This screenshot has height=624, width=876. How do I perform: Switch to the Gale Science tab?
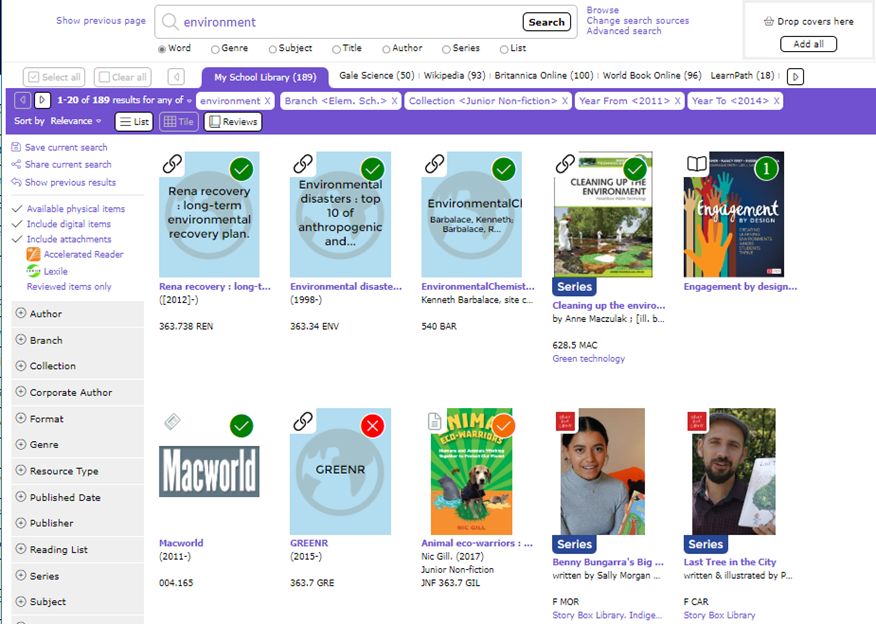(x=377, y=75)
